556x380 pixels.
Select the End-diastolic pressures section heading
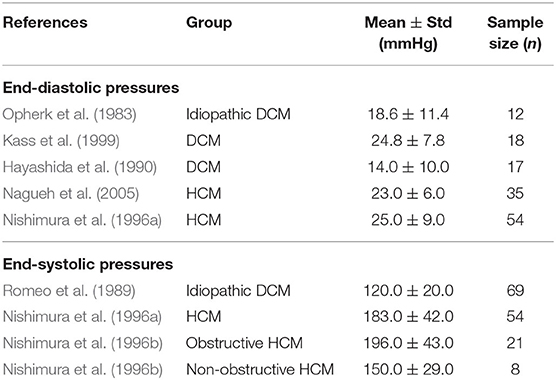(x=91, y=88)
